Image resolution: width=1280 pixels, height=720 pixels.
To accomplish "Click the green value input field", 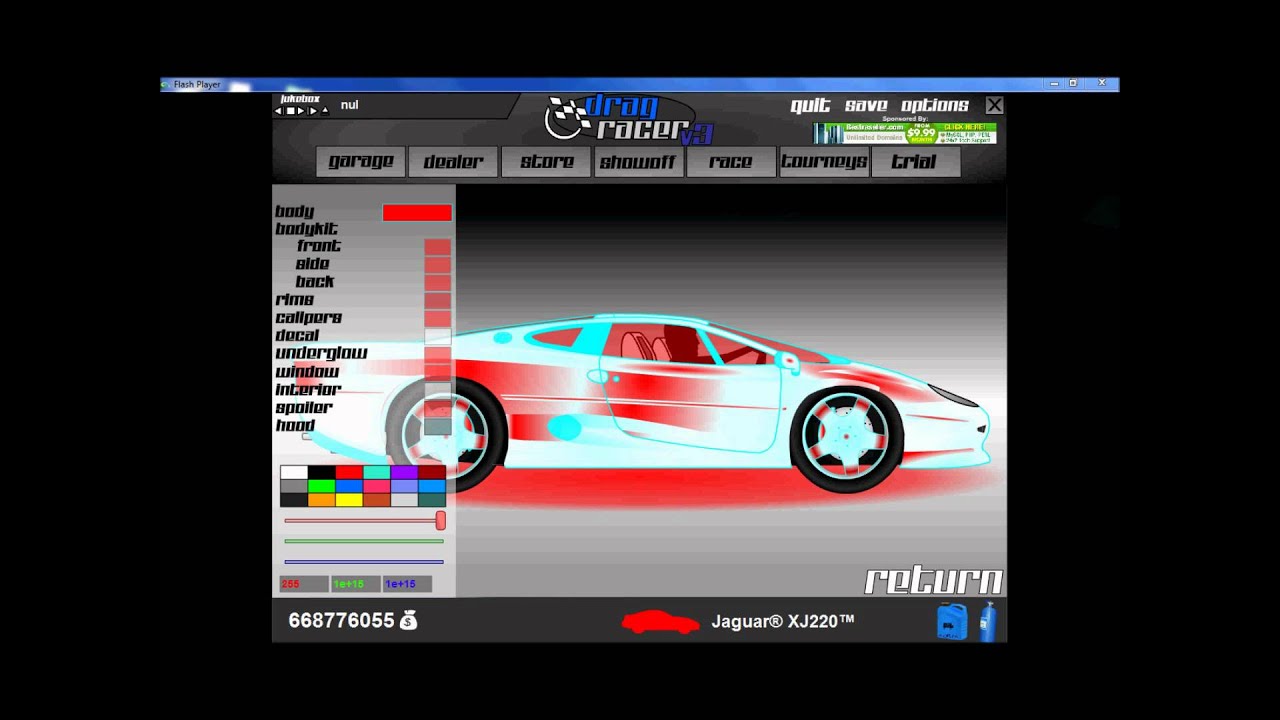I will click(x=356, y=584).
